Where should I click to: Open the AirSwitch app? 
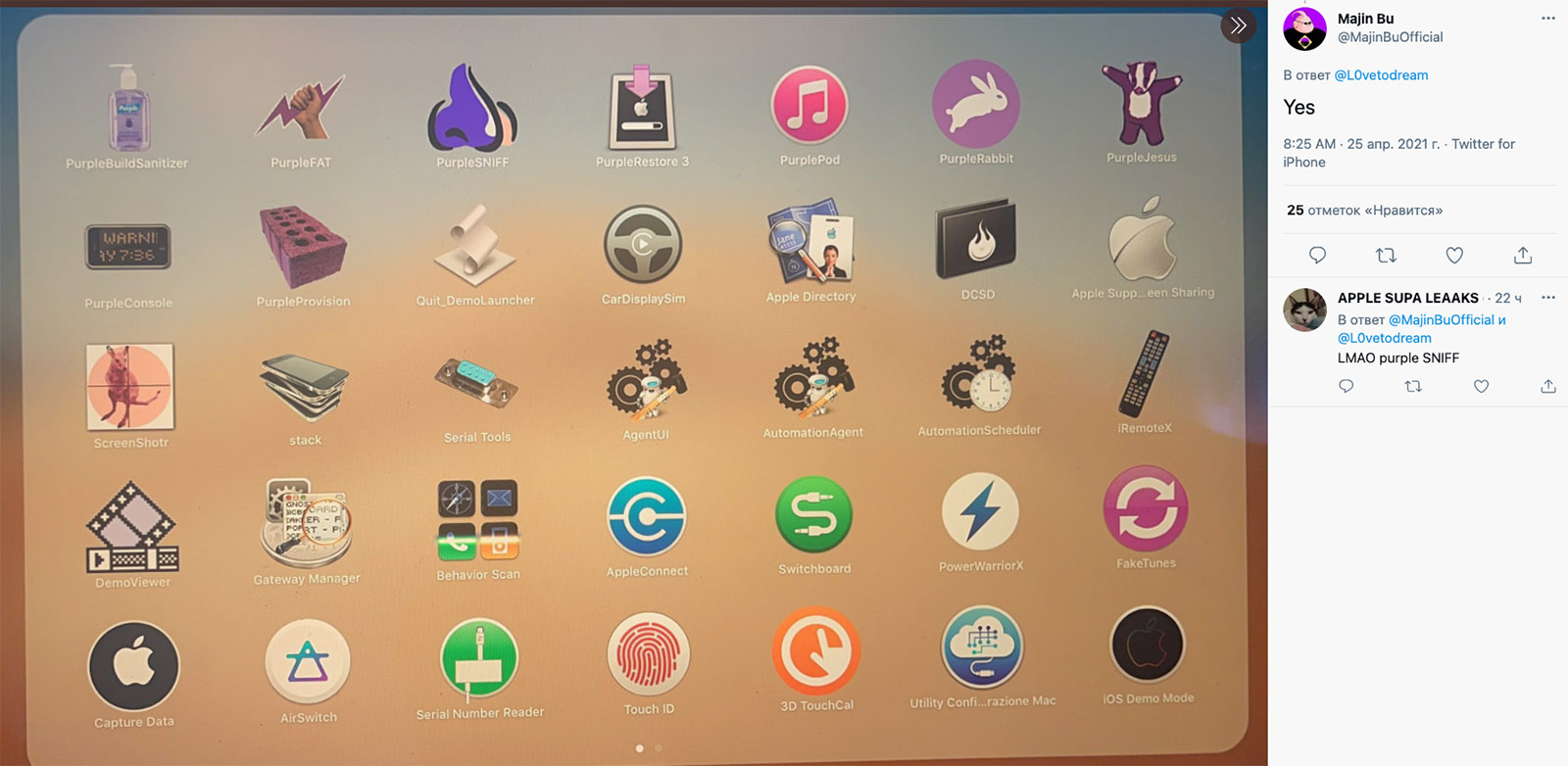(308, 663)
